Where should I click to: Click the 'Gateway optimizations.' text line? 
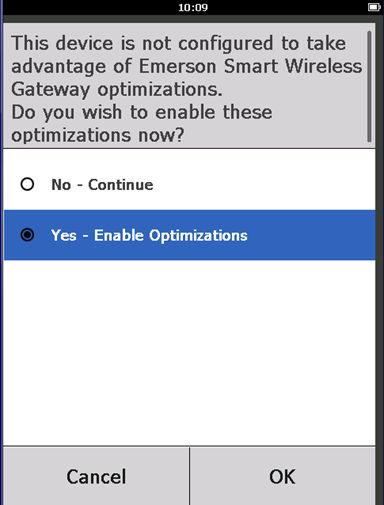coord(117,89)
